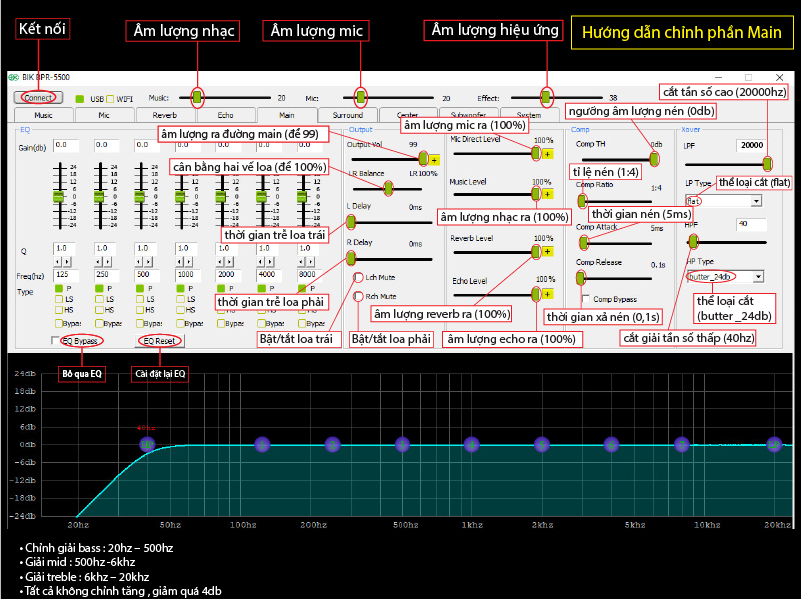This screenshot has height=600, width=801.
Task: Click the BIK BPR-5500 app icon in title bar
Action: click(x=13, y=78)
